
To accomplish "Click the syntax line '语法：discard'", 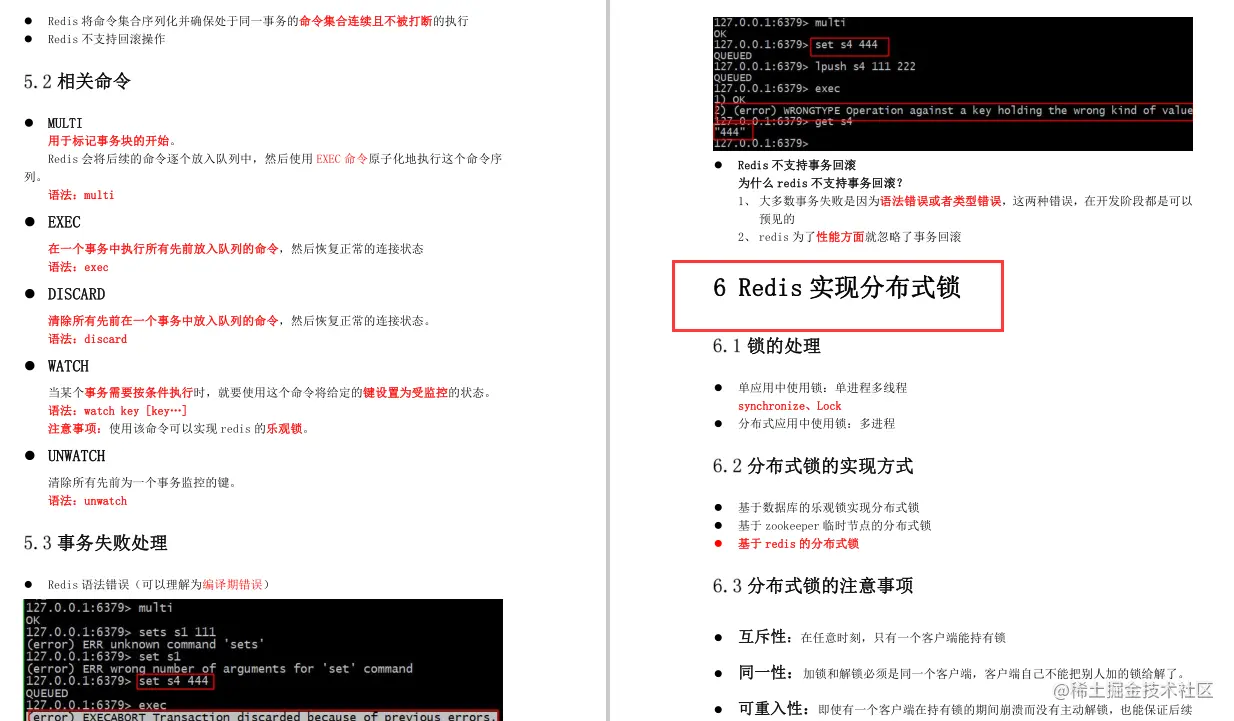I will [x=88, y=339].
